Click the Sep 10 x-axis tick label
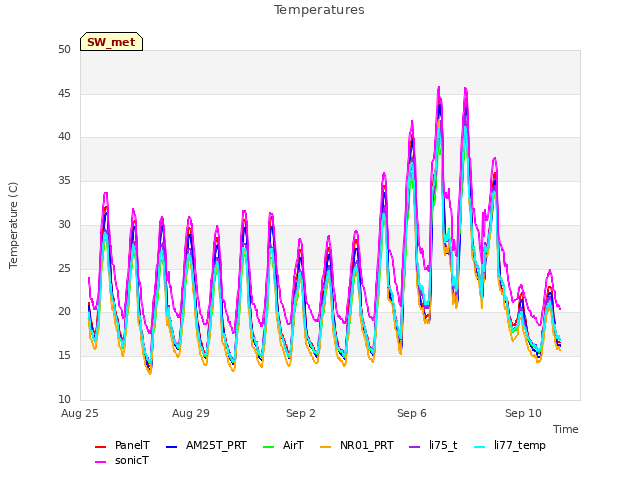The height and width of the screenshot is (480, 640). 523,413
